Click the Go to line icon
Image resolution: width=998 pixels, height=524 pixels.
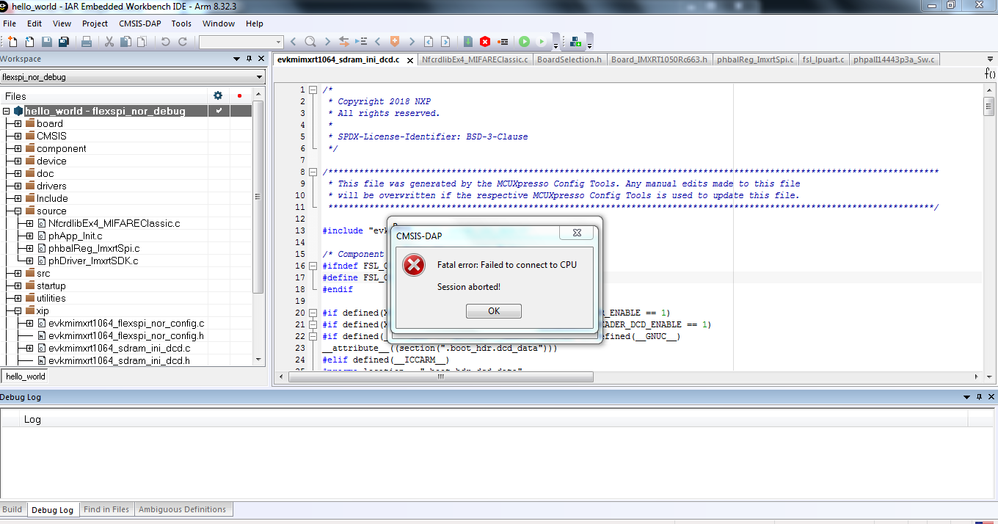click(361, 41)
